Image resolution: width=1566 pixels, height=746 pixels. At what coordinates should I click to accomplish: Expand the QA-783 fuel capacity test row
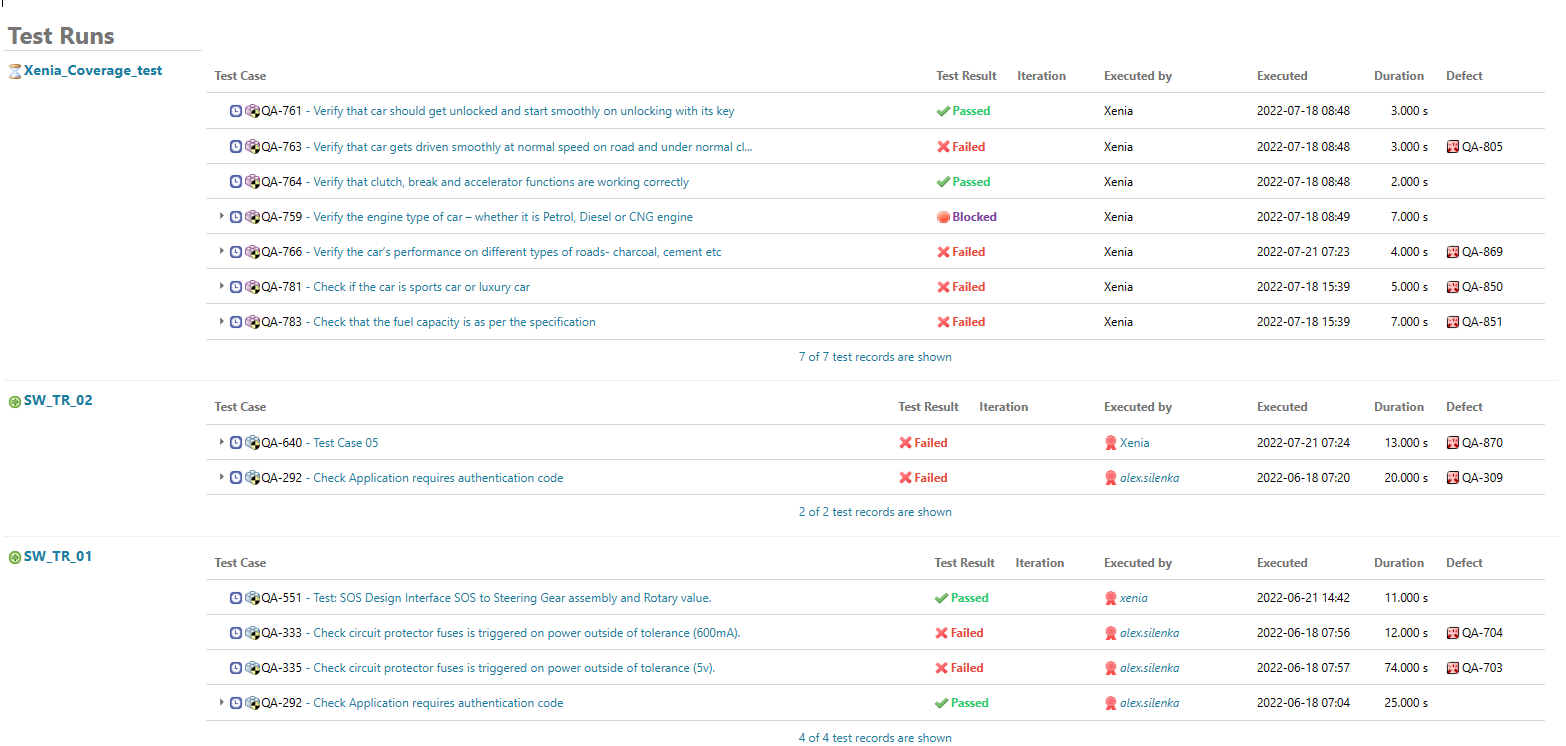click(x=222, y=321)
